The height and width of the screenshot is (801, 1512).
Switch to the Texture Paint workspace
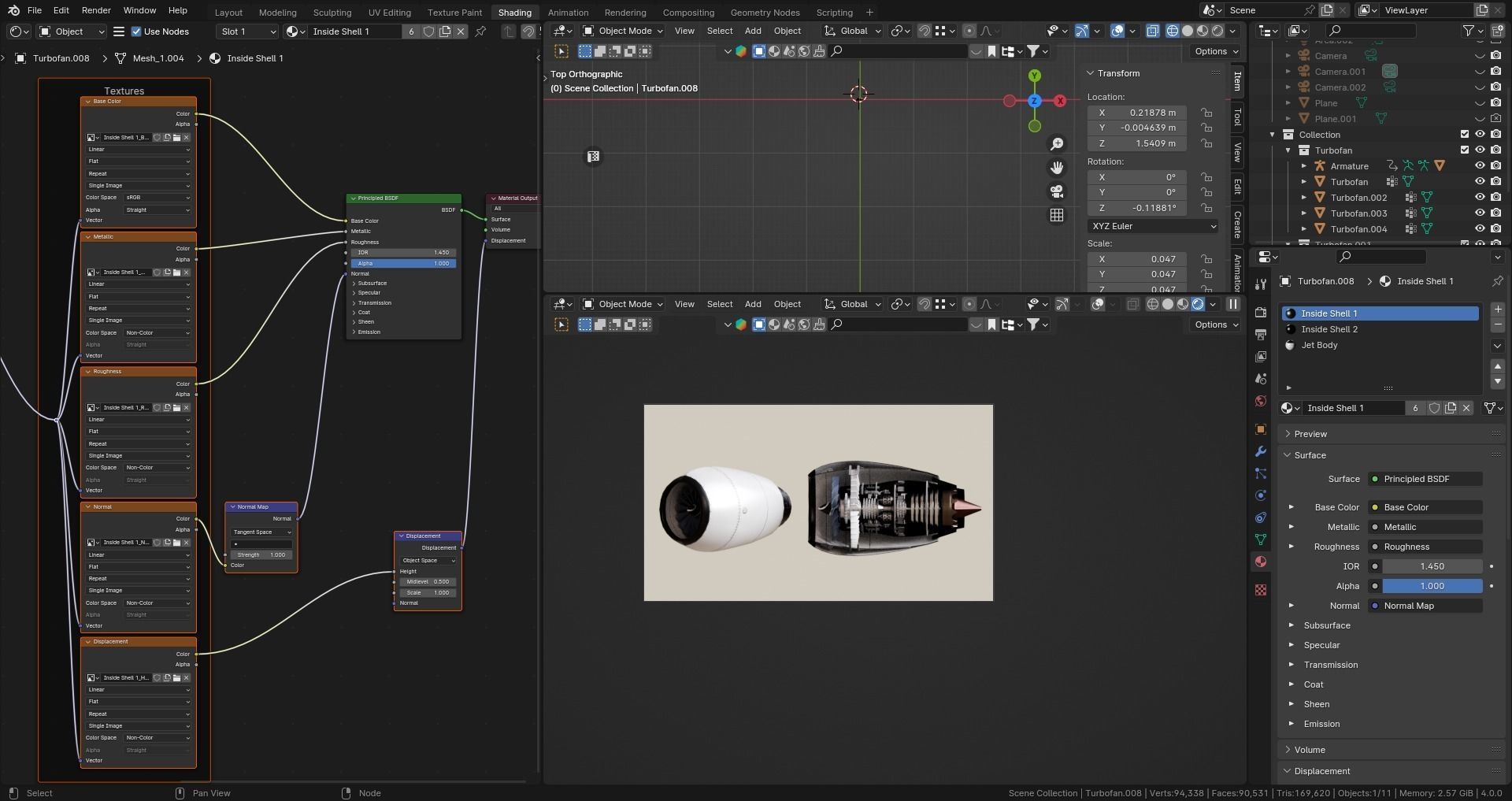pos(454,13)
